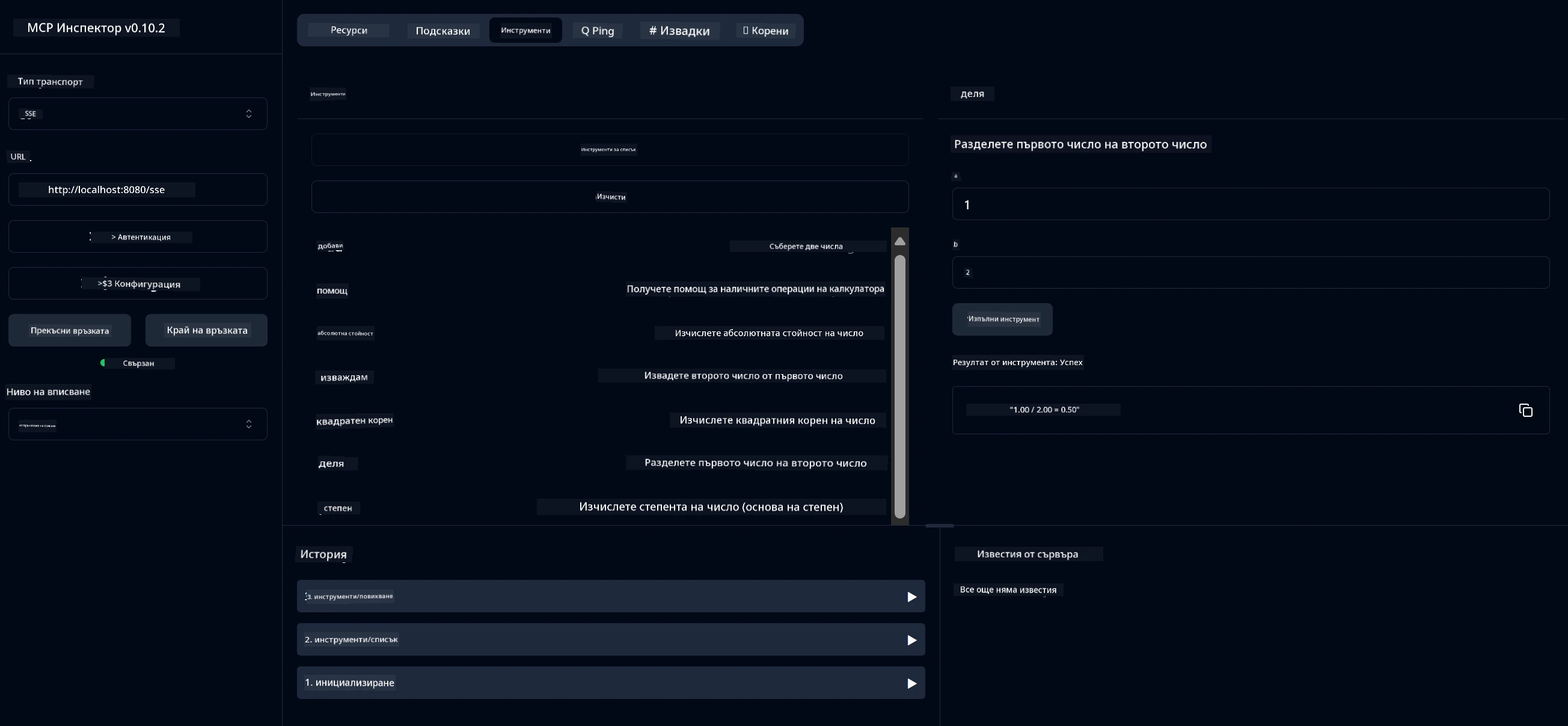
Task: Click the Резултат от инструмента: Успех label
Action: pos(1018,362)
